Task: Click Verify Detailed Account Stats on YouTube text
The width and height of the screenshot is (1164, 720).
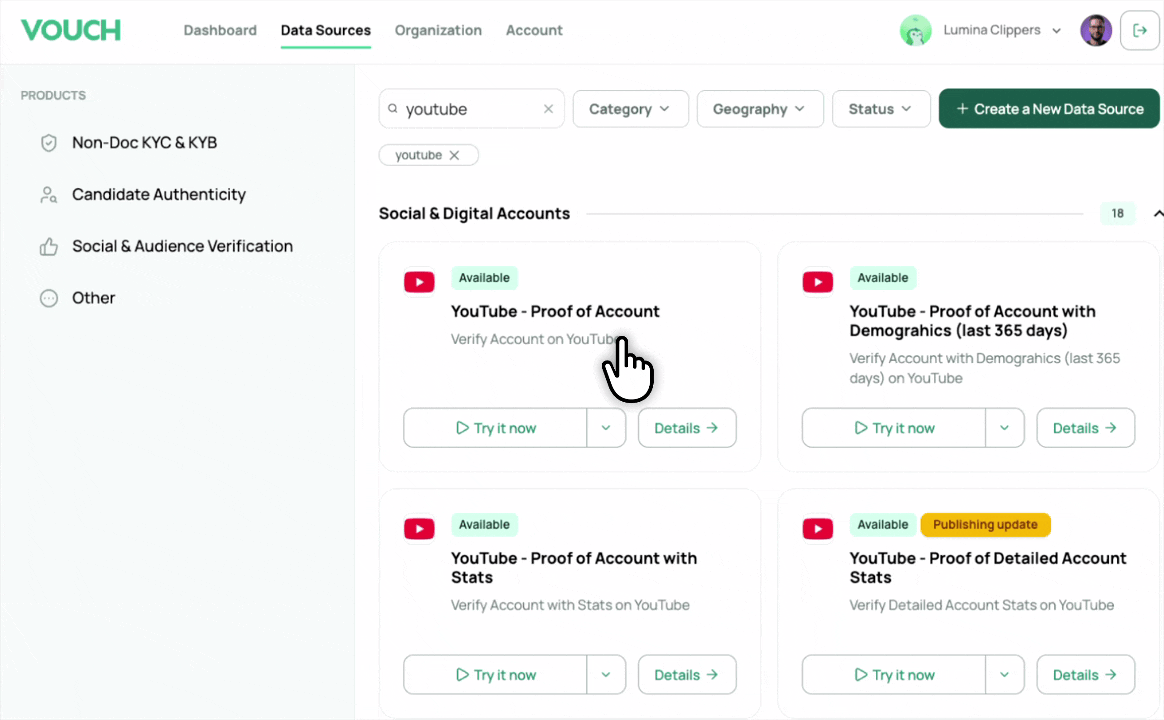Action: (x=981, y=605)
